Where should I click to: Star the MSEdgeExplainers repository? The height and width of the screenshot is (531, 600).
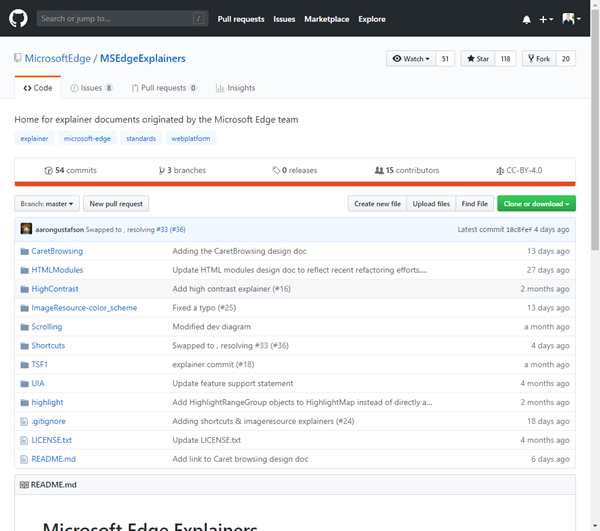click(x=476, y=59)
